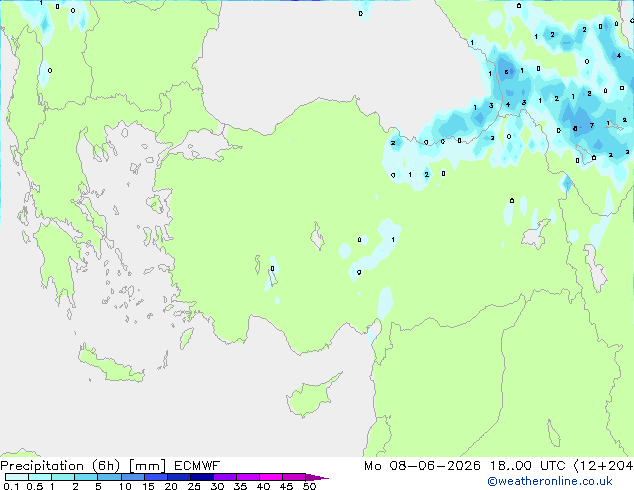
Task: Click the forecast offset "(12+204"
Action: click(x=604, y=466)
